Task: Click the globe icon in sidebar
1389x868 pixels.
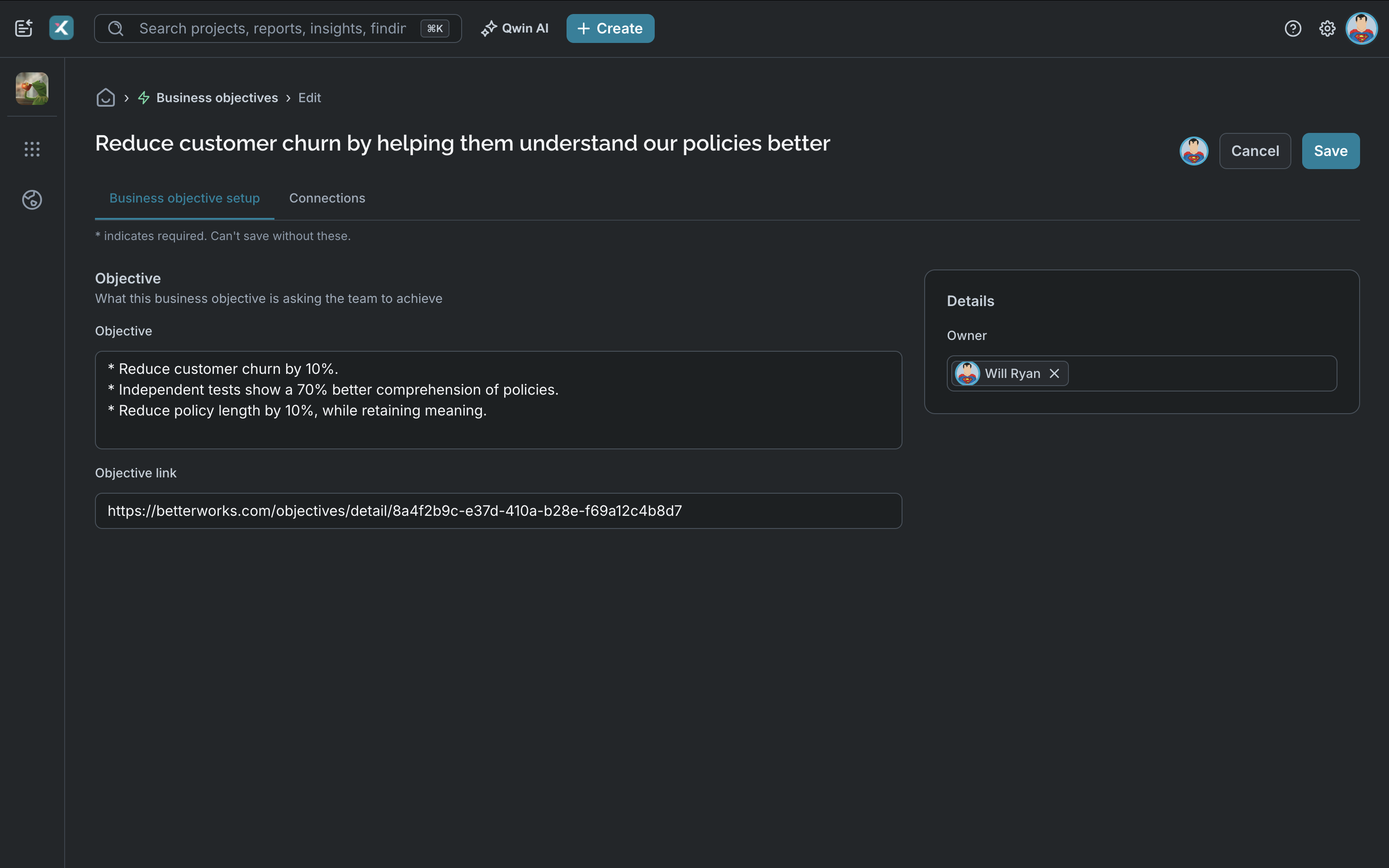Action: click(32, 200)
